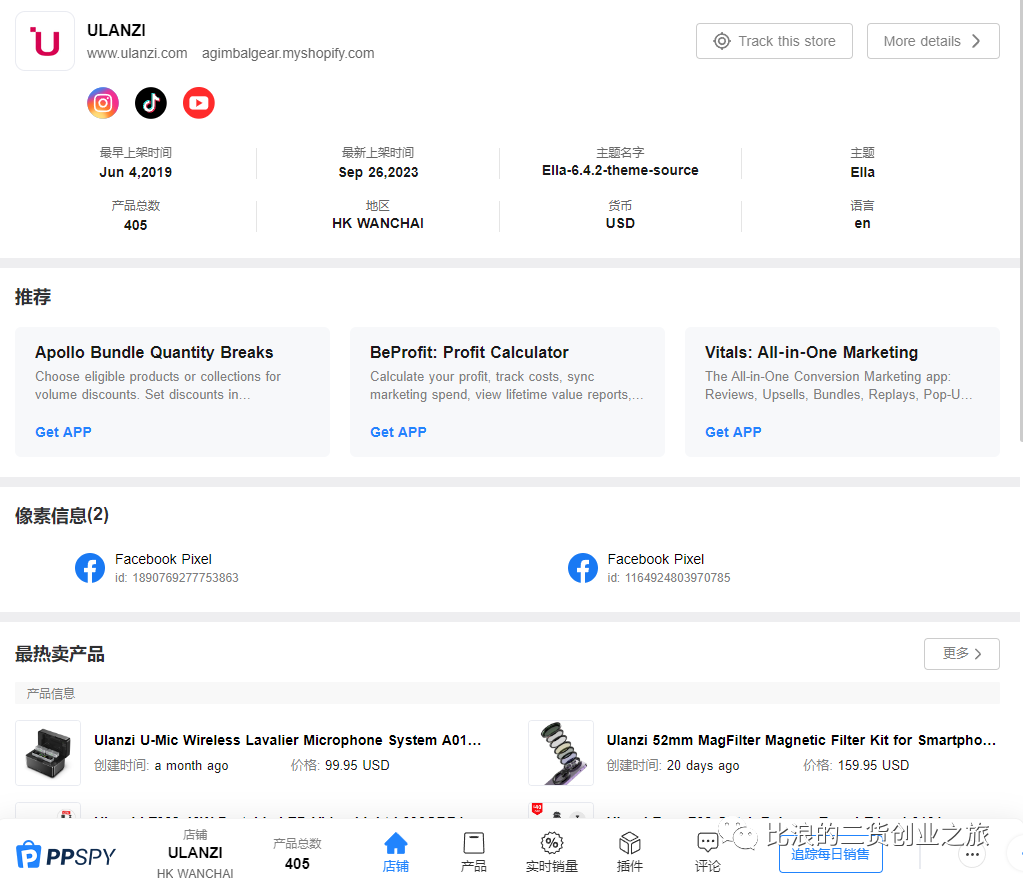Switch to the 店铺 home tab
1023x880 pixels.
point(395,852)
